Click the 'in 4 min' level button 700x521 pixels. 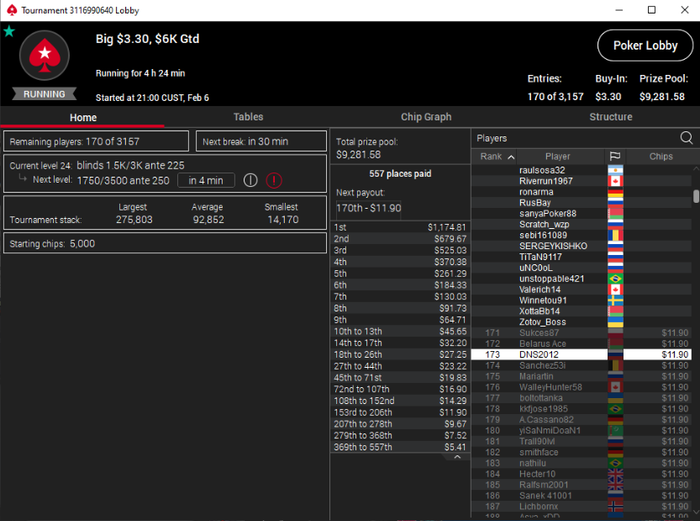coord(206,180)
